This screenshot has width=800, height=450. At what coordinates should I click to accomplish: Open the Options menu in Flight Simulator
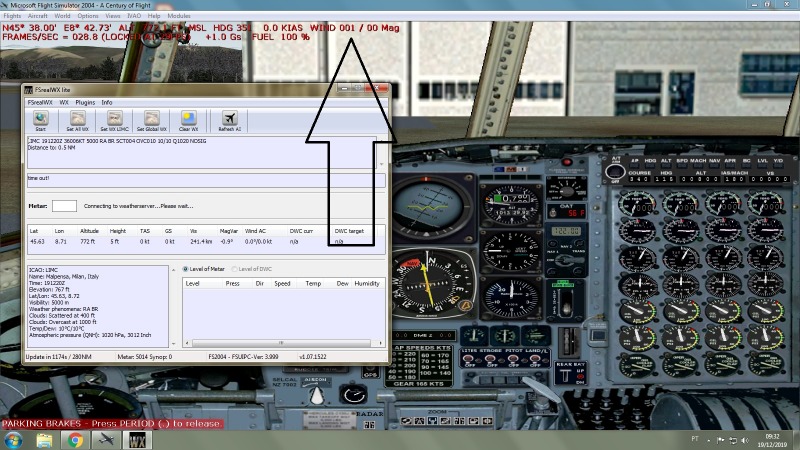tap(88, 16)
